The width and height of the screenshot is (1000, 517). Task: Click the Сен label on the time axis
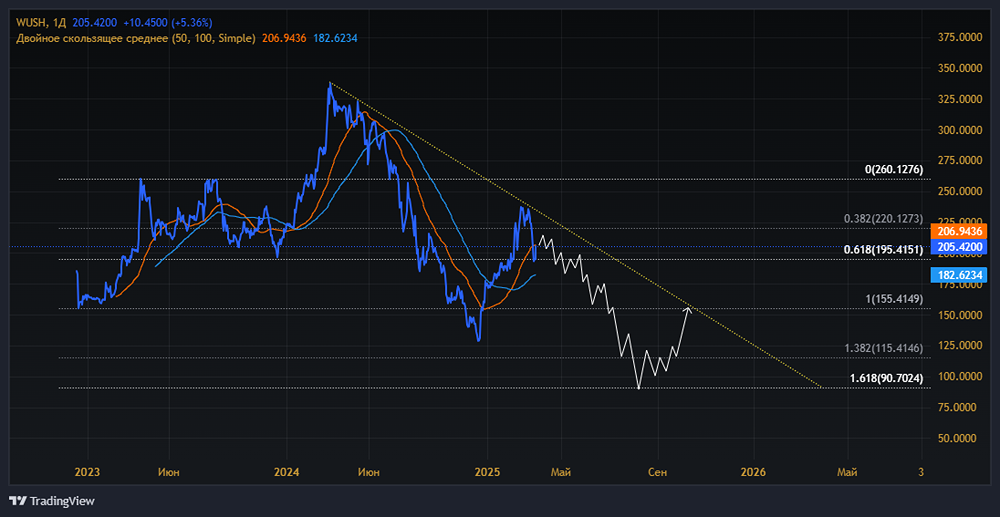pos(658,472)
